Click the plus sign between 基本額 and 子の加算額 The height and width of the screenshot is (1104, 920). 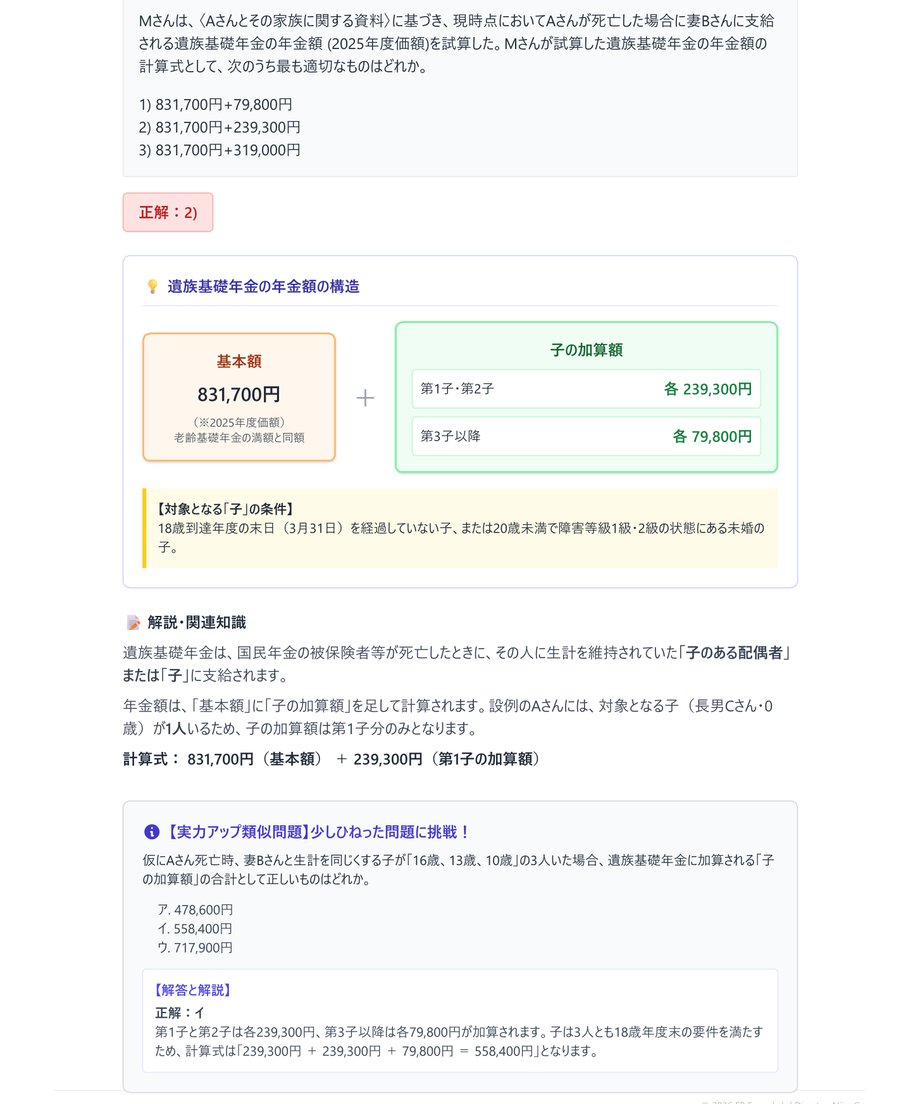[x=365, y=398]
